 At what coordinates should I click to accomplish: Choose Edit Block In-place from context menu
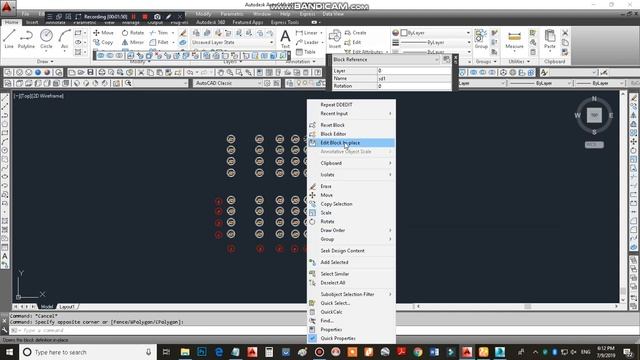coord(351,143)
